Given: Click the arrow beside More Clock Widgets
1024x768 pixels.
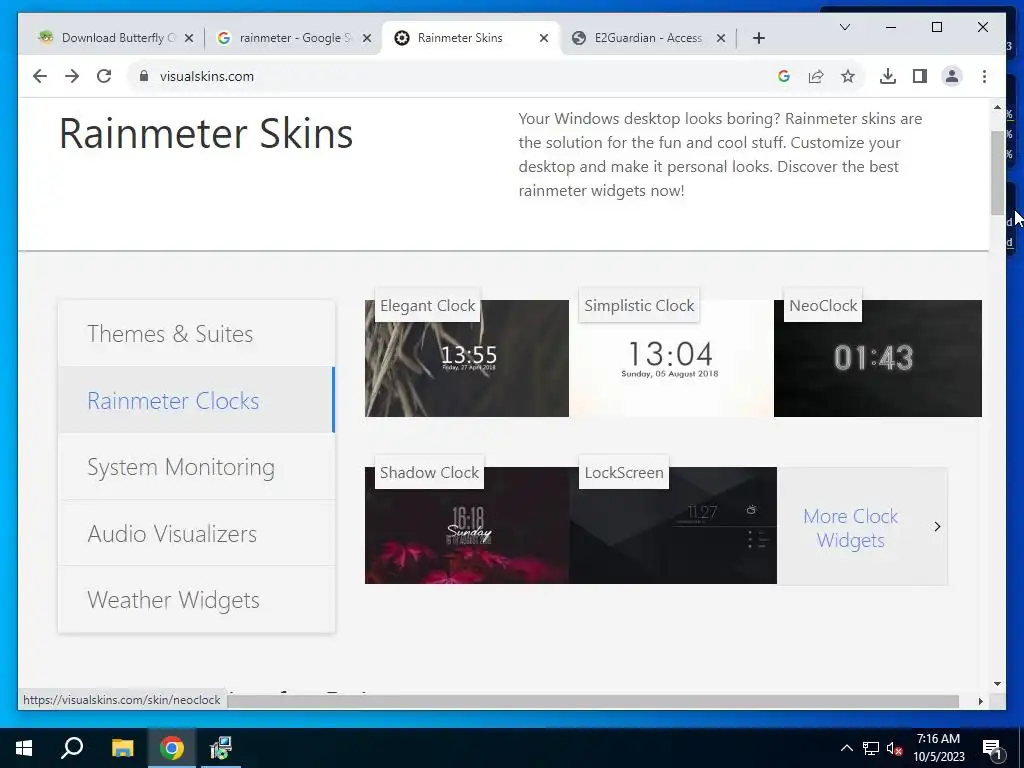Looking at the screenshot, I should pos(937,526).
